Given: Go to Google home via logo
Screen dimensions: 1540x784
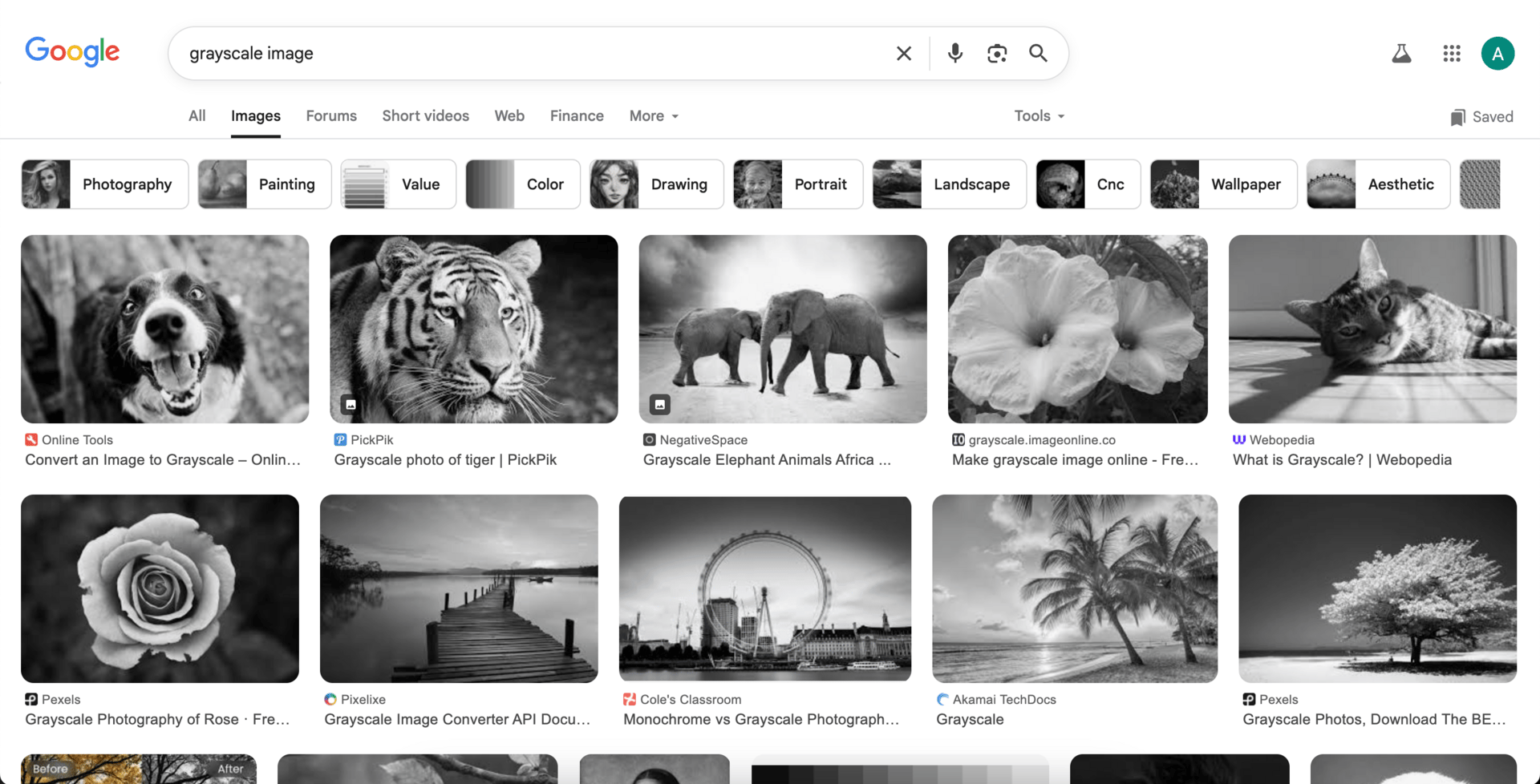Looking at the screenshot, I should coord(72,52).
